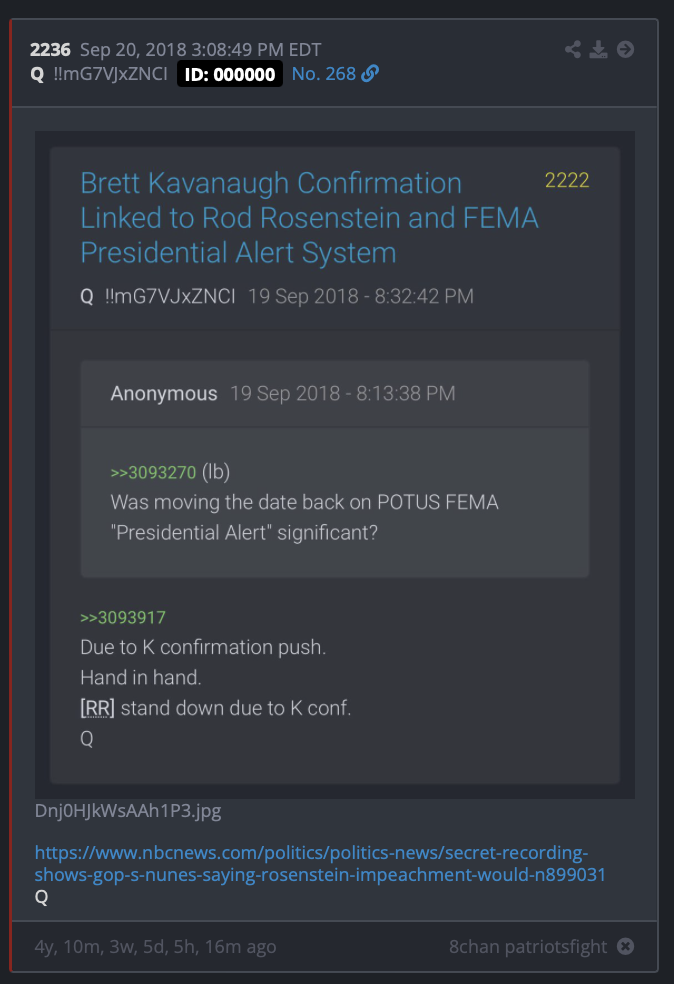The image size is (674, 984).
Task: Follow the >>3093917 reply reference
Action: click(123, 618)
